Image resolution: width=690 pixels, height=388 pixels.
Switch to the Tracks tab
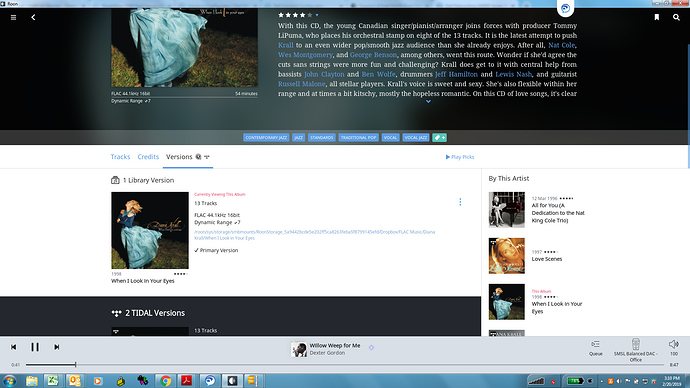120,157
